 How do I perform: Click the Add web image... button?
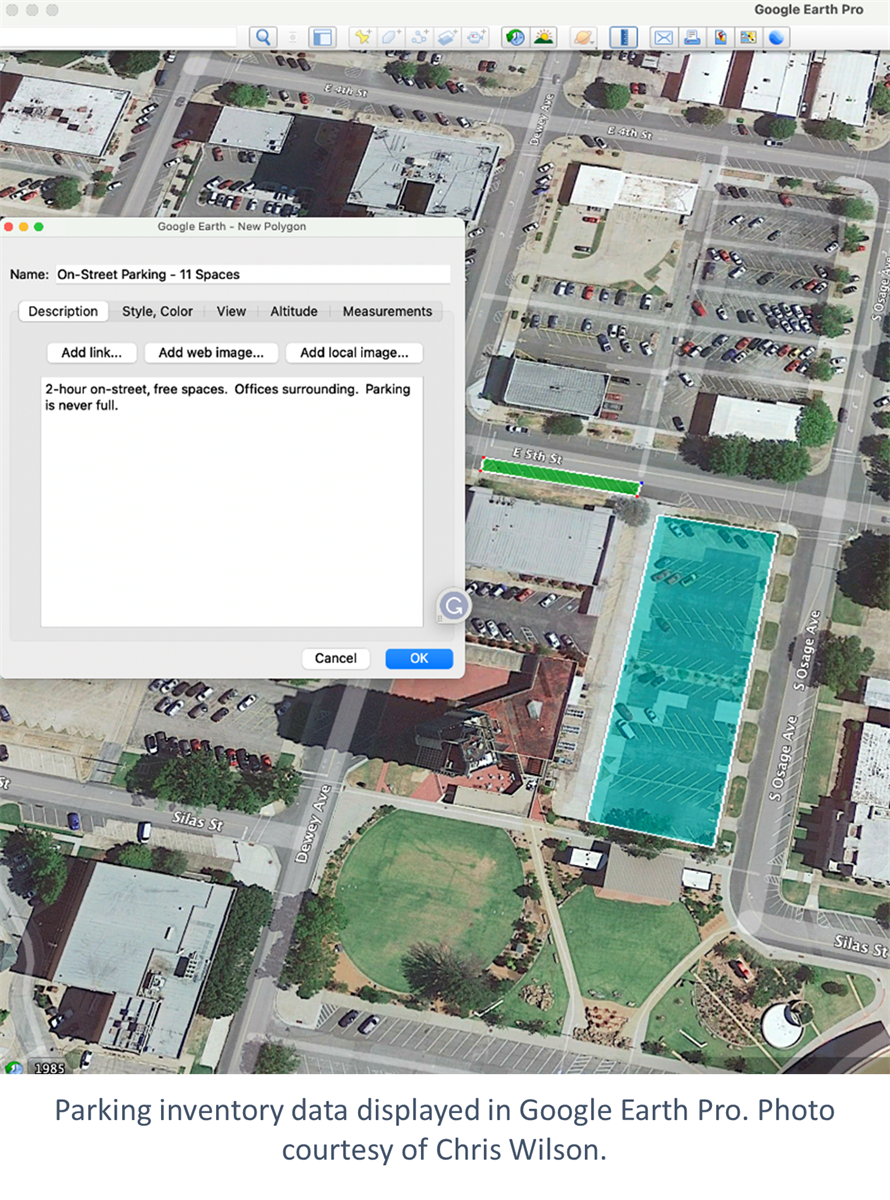tap(211, 353)
